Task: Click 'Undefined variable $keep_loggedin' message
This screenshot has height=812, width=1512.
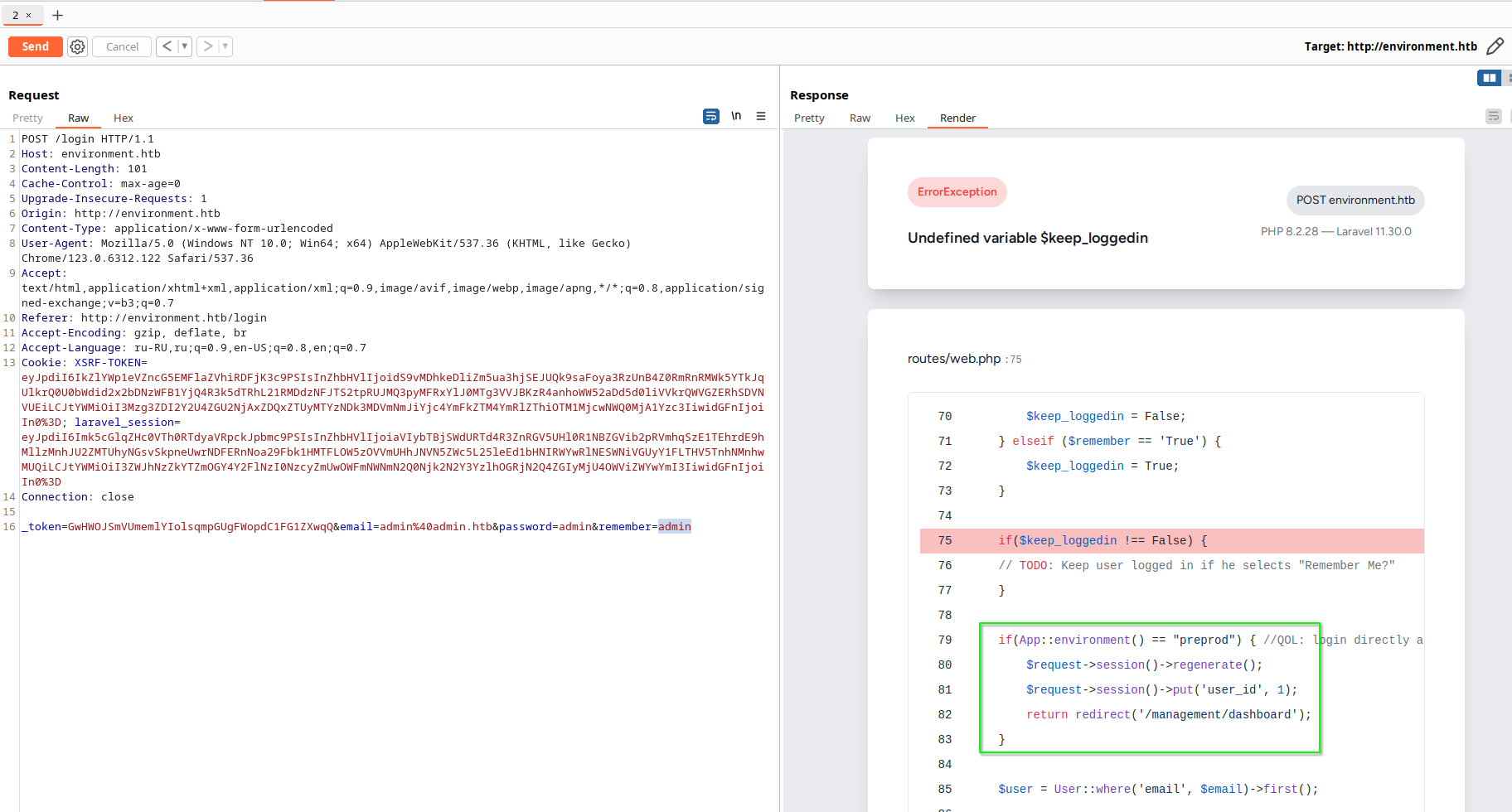Action: 1028,238
